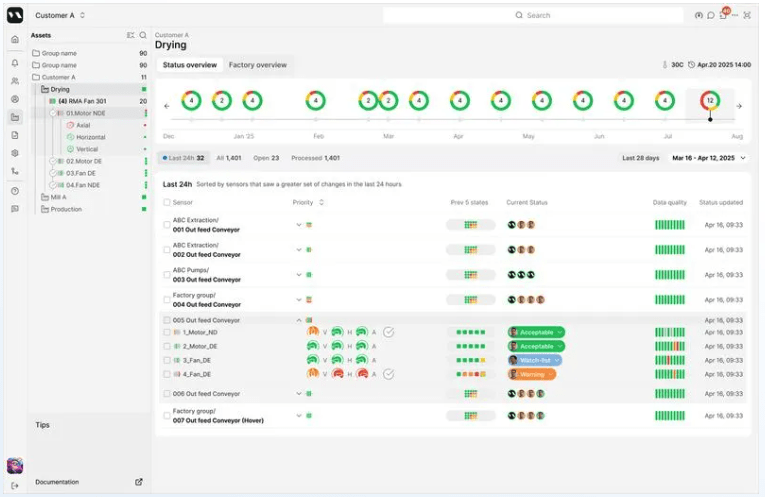Select the timeline marker showing 12
The width and height of the screenshot is (765, 497).
(x=710, y=101)
